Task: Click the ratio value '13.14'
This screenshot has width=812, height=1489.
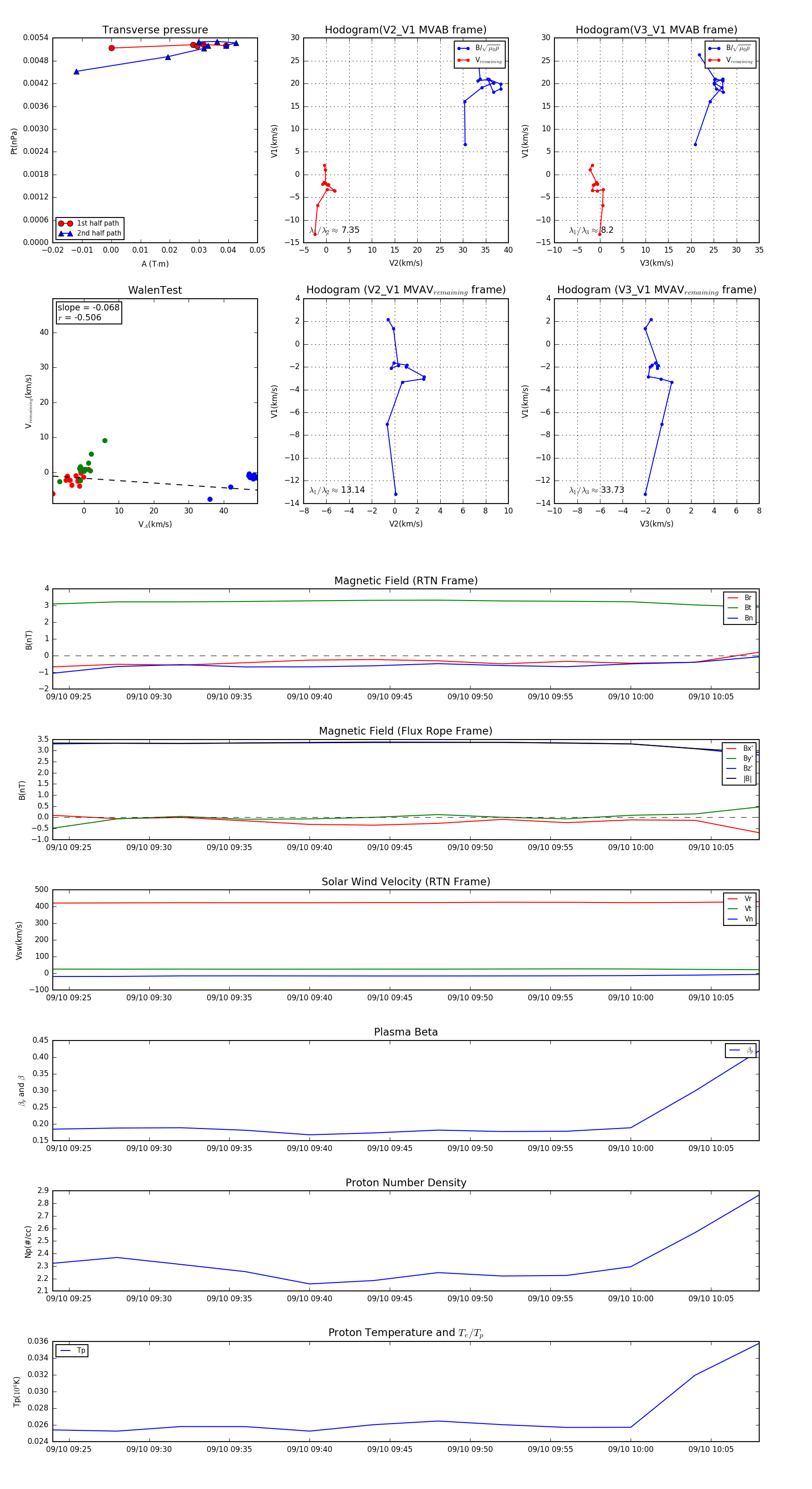Action: [352, 490]
